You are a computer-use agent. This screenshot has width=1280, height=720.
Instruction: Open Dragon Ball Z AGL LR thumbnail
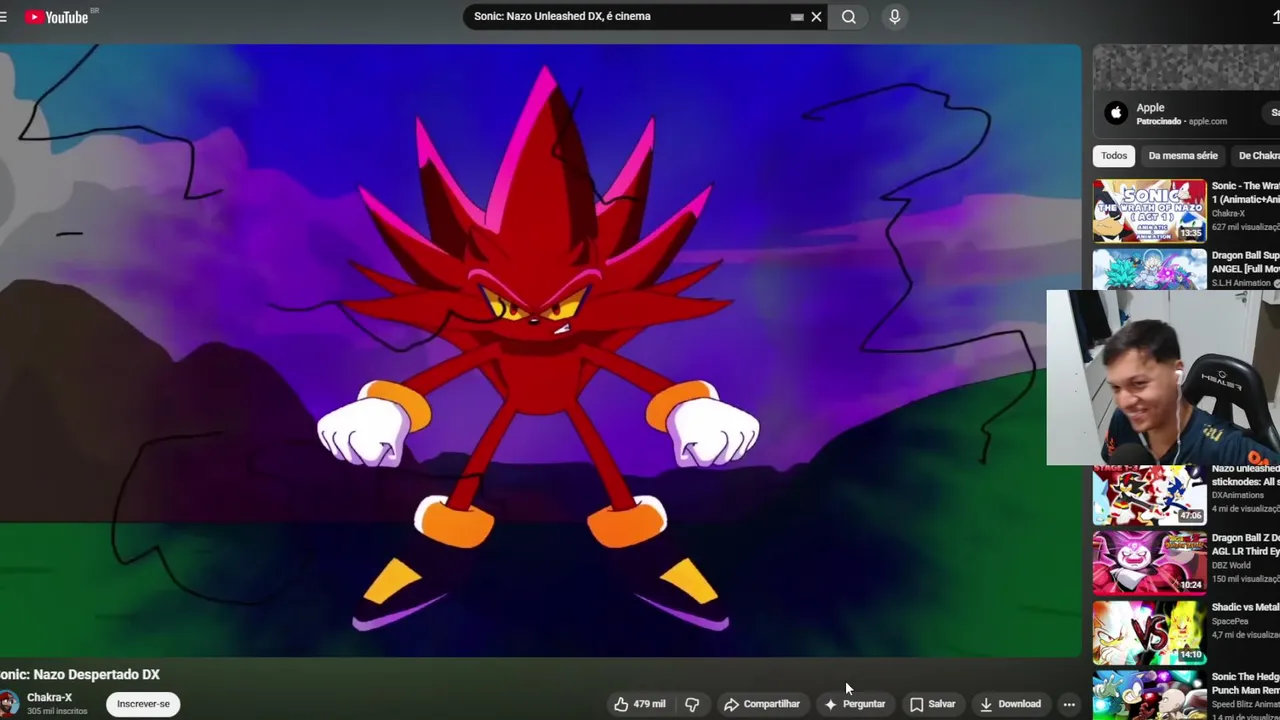coord(1149,563)
